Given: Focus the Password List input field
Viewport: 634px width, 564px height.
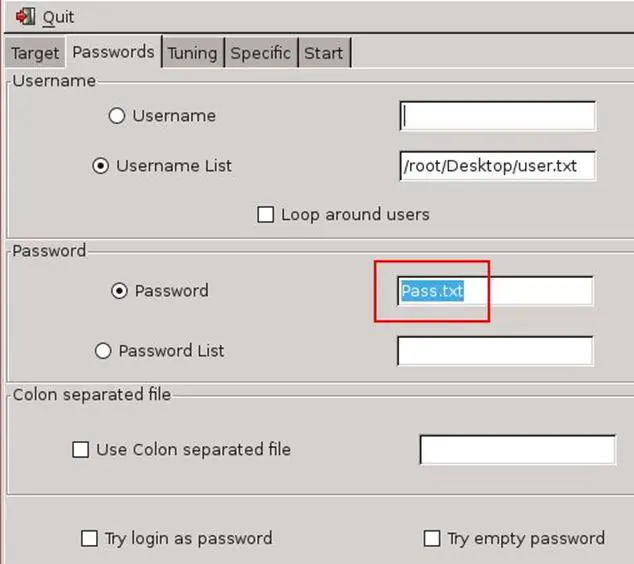Looking at the screenshot, I should (495, 351).
